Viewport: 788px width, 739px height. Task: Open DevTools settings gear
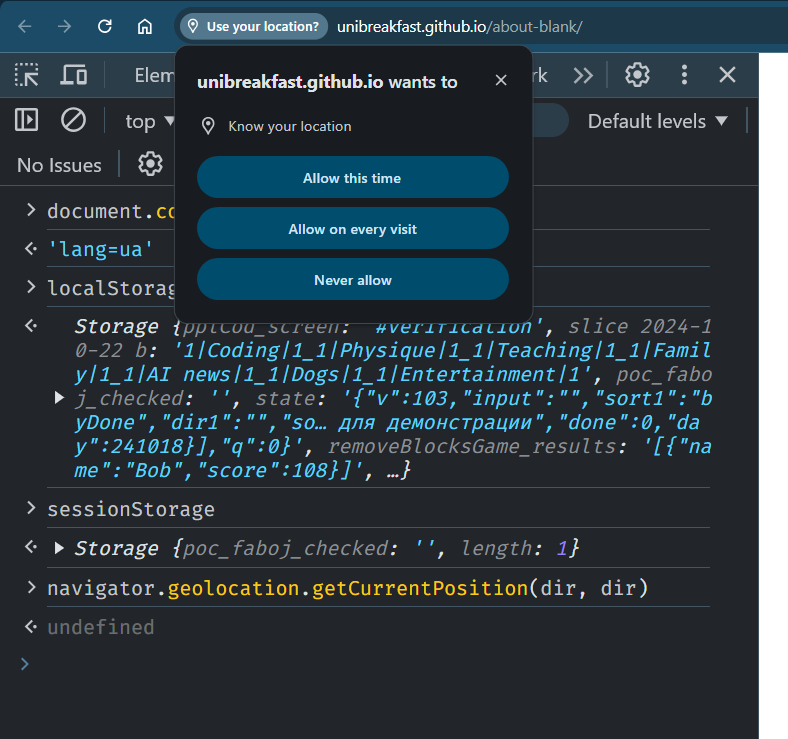click(637, 75)
